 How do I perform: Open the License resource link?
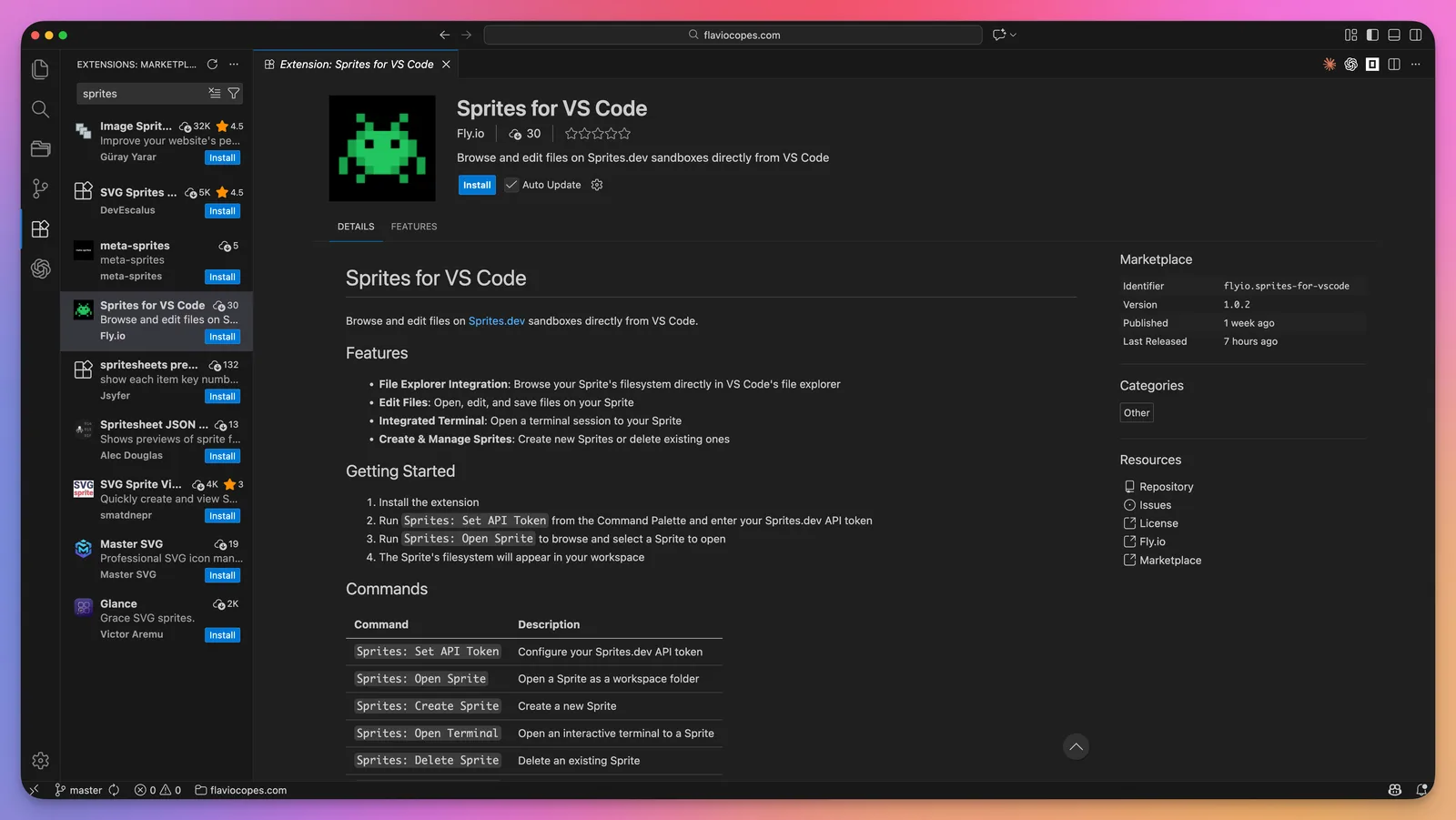click(1158, 523)
